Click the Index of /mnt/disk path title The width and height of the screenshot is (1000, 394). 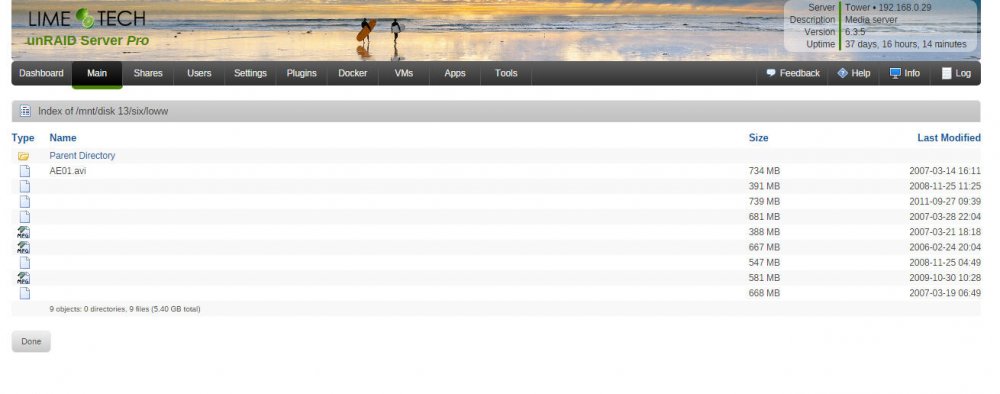103,111
